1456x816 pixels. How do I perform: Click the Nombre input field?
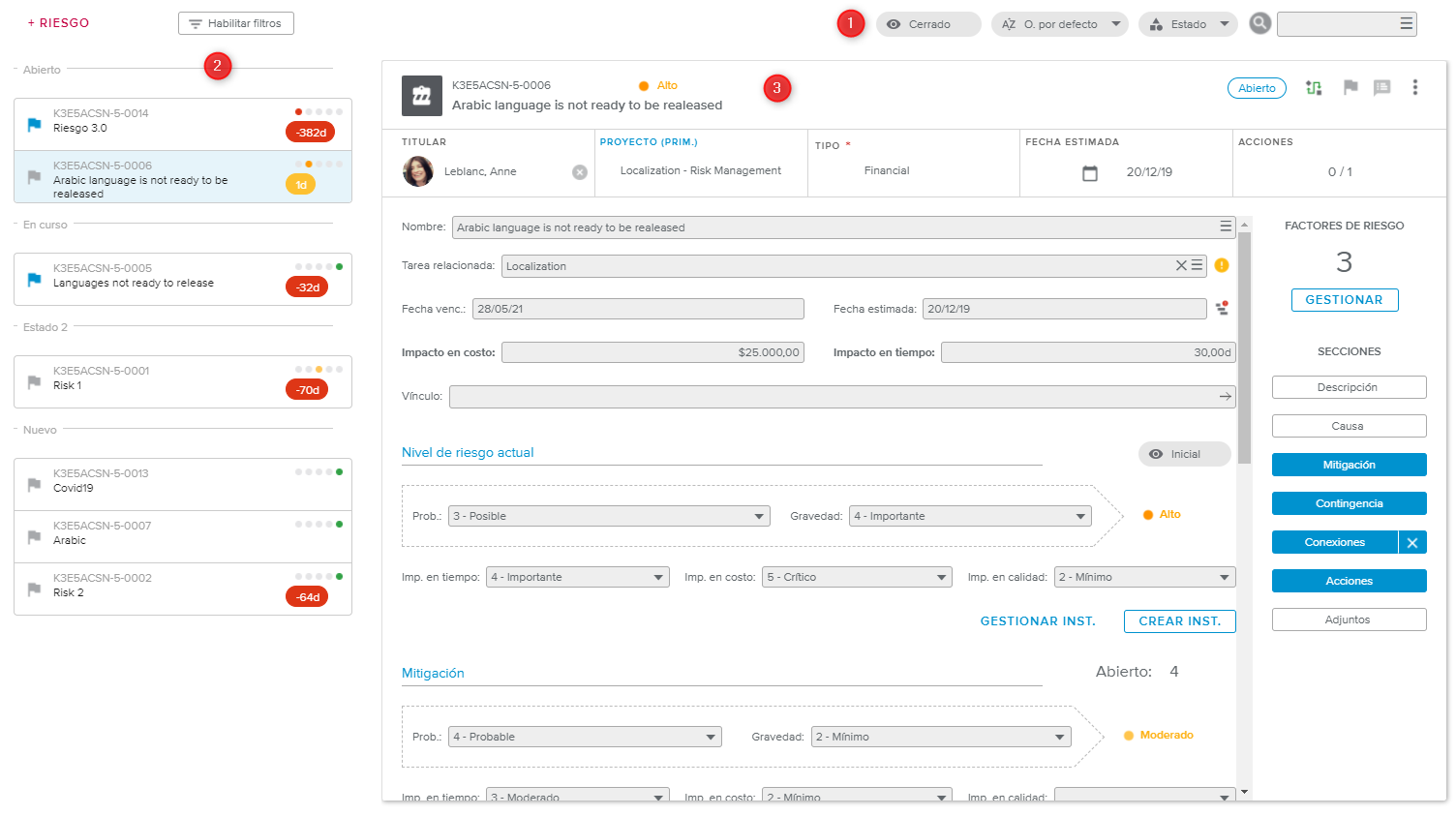[833, 227]
